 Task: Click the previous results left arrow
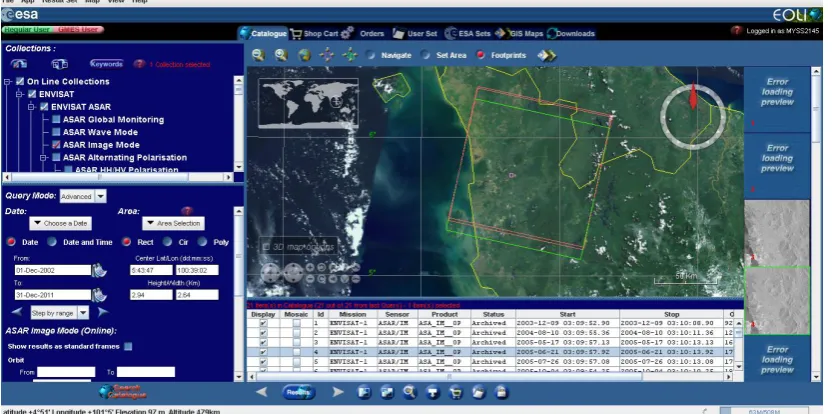pyautogui.click(x=261, y=392)
